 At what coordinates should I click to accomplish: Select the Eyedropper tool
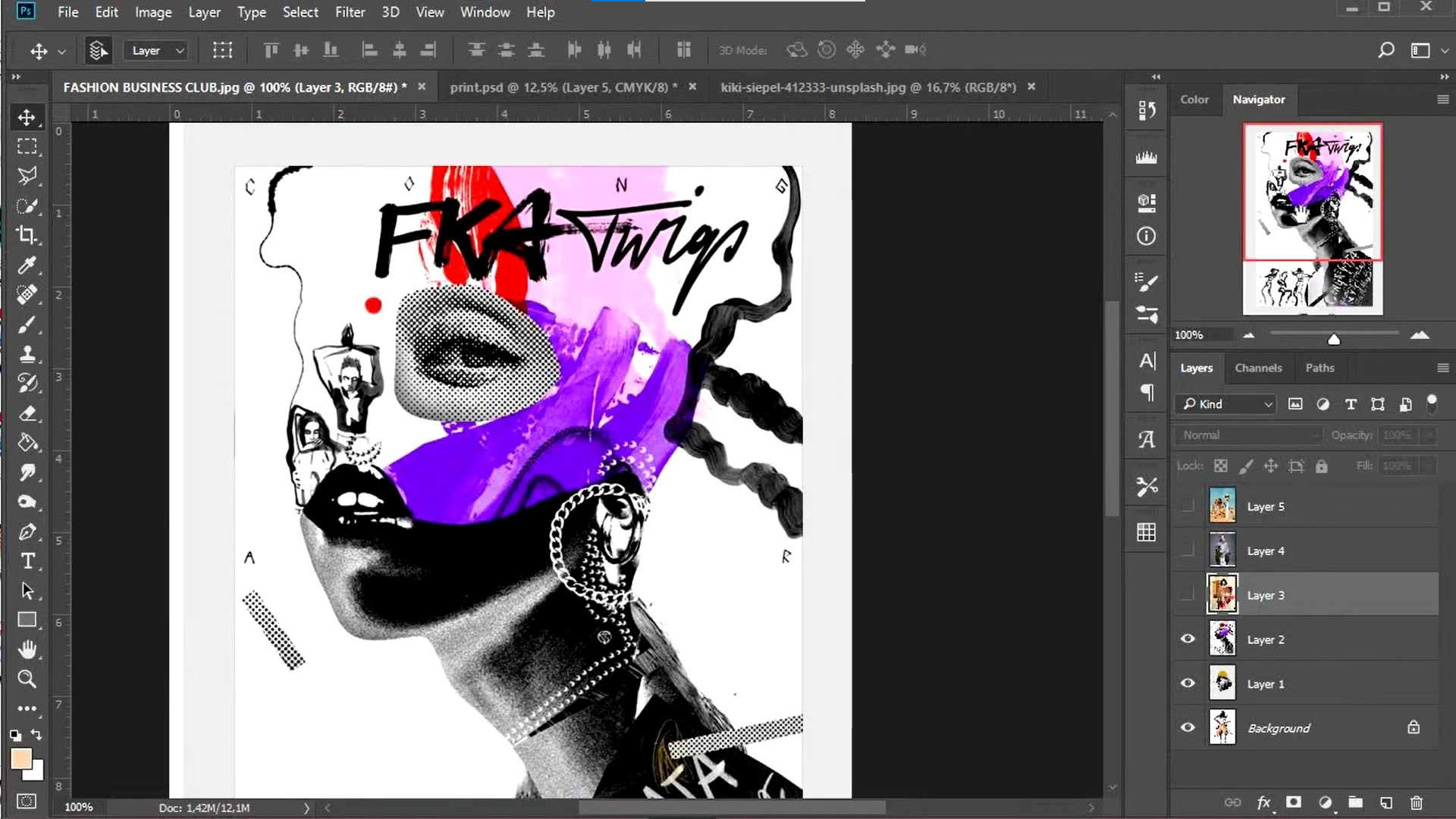coord(27,265)
